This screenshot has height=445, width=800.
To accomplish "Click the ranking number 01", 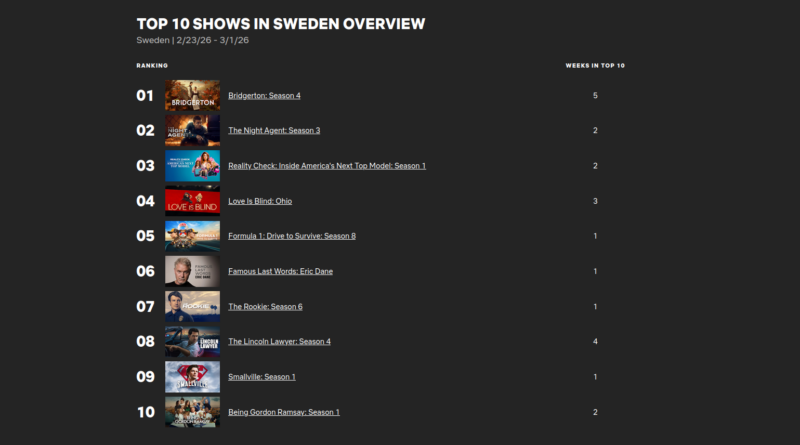I will [x=145, y=95].
